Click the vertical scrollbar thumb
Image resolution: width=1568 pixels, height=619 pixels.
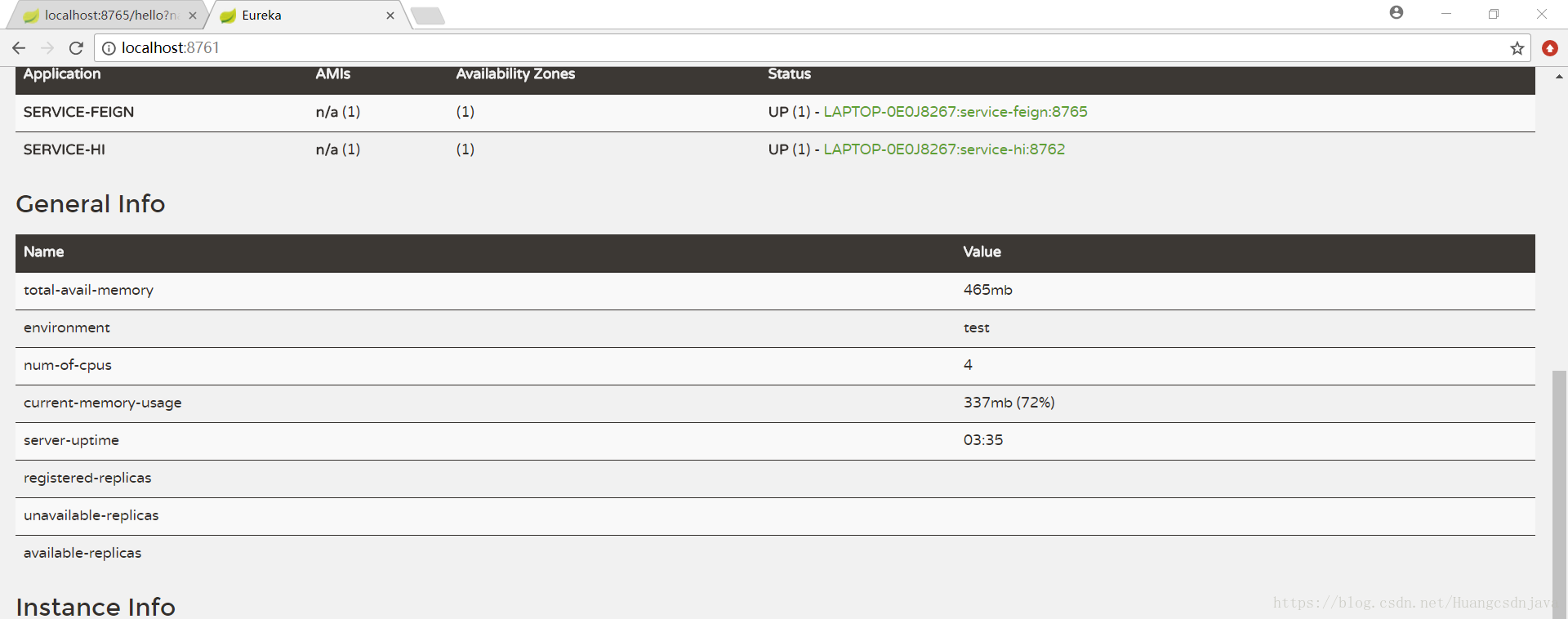1559,490
